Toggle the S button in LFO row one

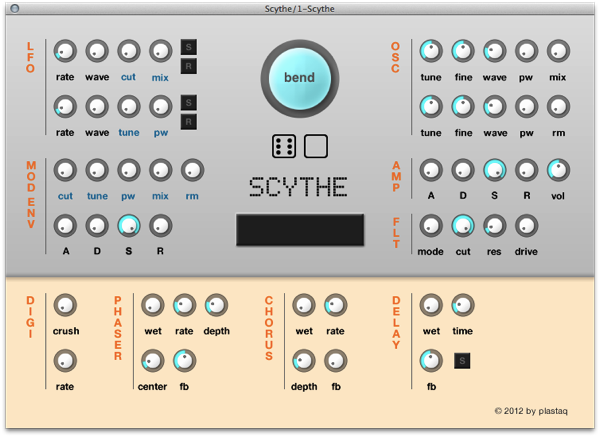point(189,47)
